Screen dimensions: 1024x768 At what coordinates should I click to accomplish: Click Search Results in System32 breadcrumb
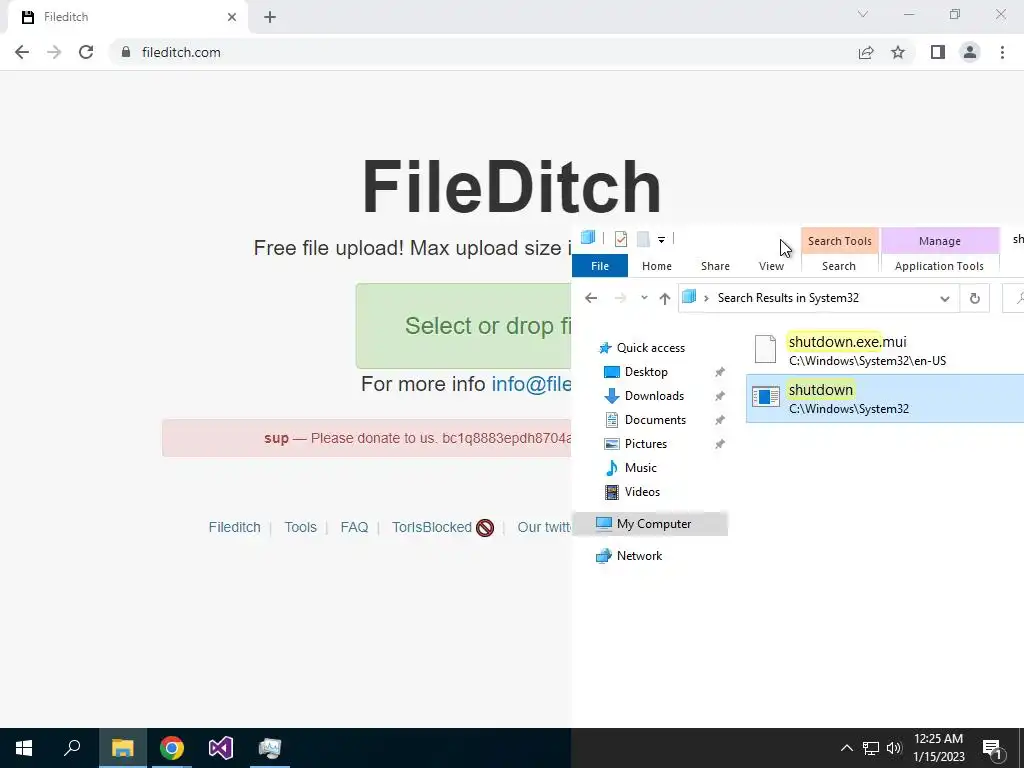[x=788, y=298]
